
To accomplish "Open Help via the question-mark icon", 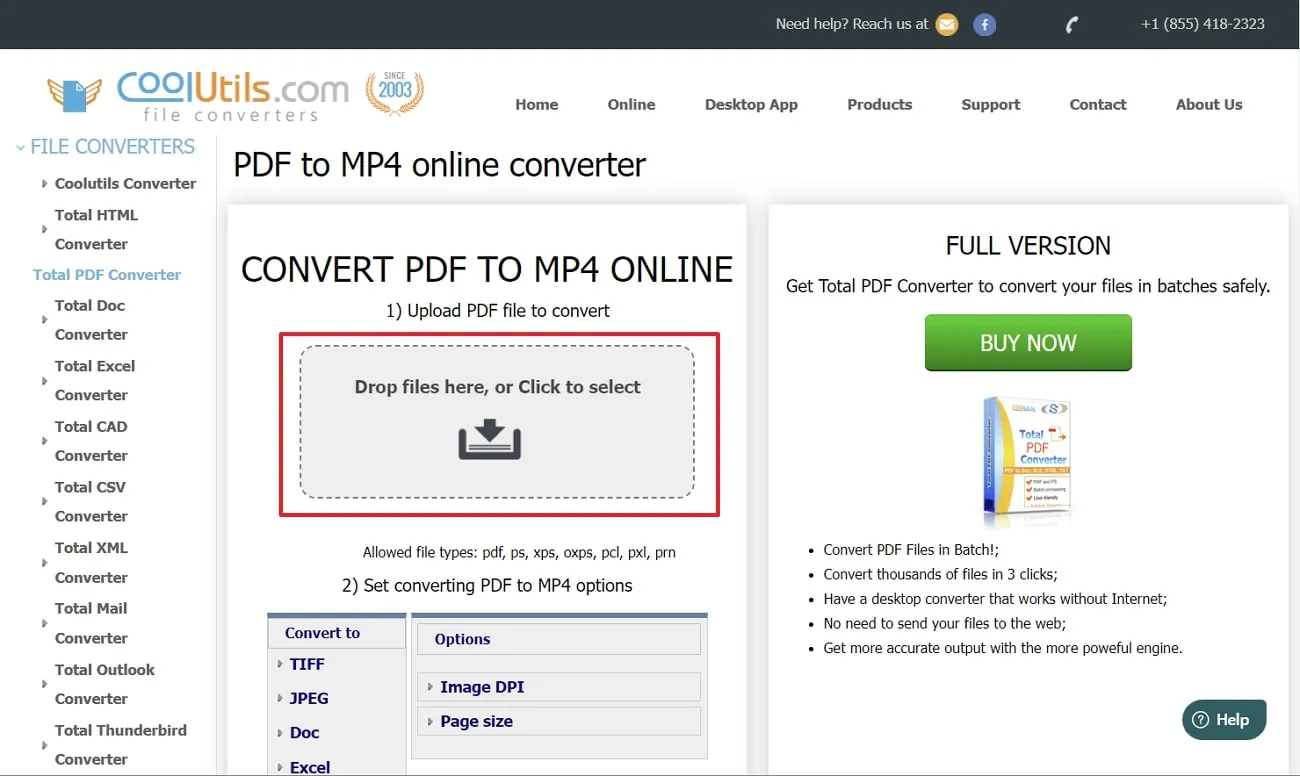I will pyautogui.click(x=1199, y=719).
